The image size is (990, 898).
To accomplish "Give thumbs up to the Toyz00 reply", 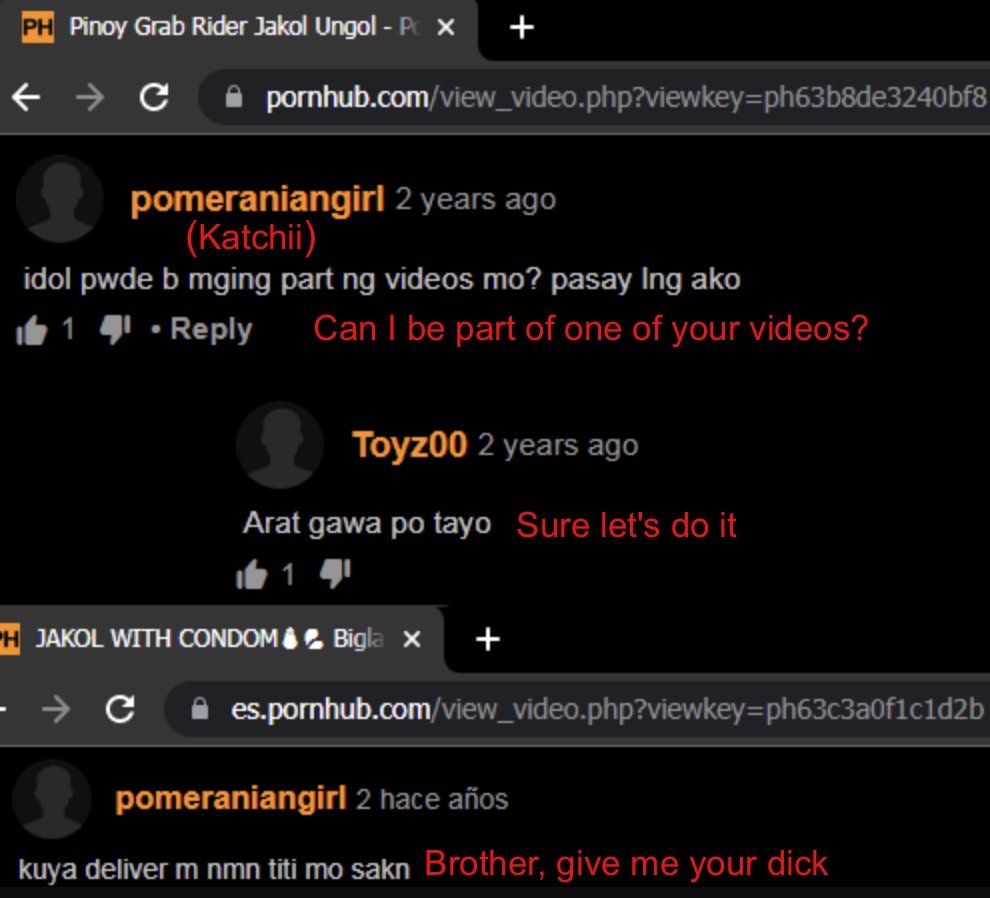I will (x=251, y=575).
